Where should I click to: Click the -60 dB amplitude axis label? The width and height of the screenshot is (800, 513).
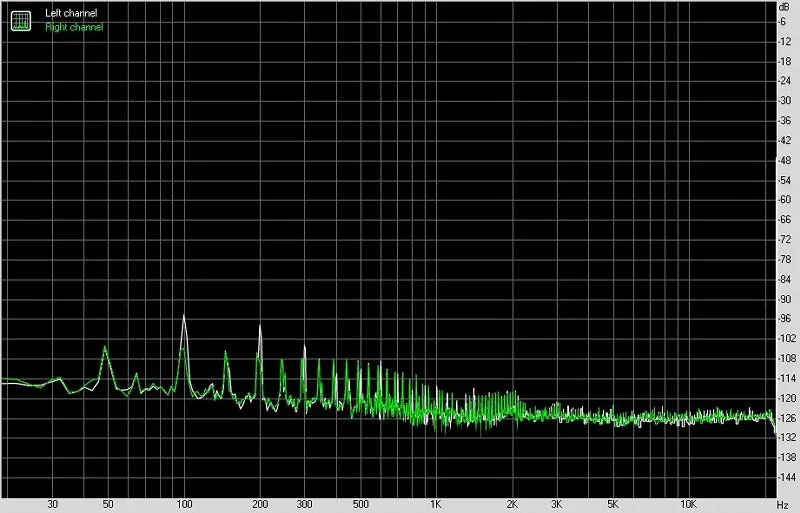784,200
